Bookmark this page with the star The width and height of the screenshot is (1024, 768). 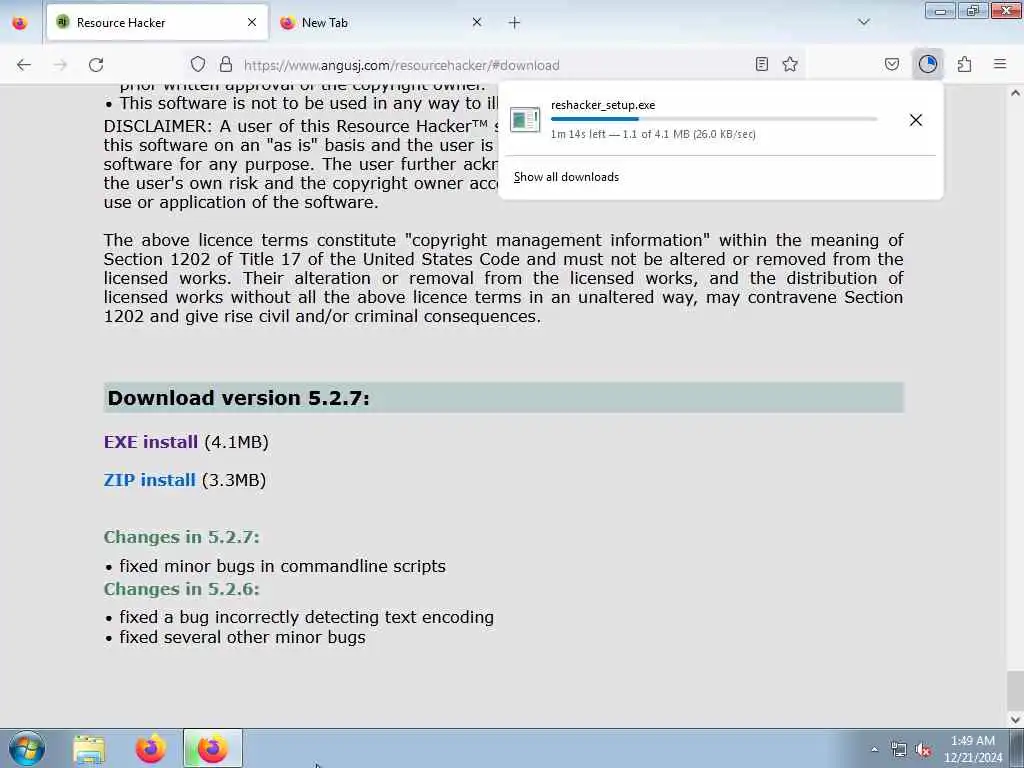pos(790,64)
